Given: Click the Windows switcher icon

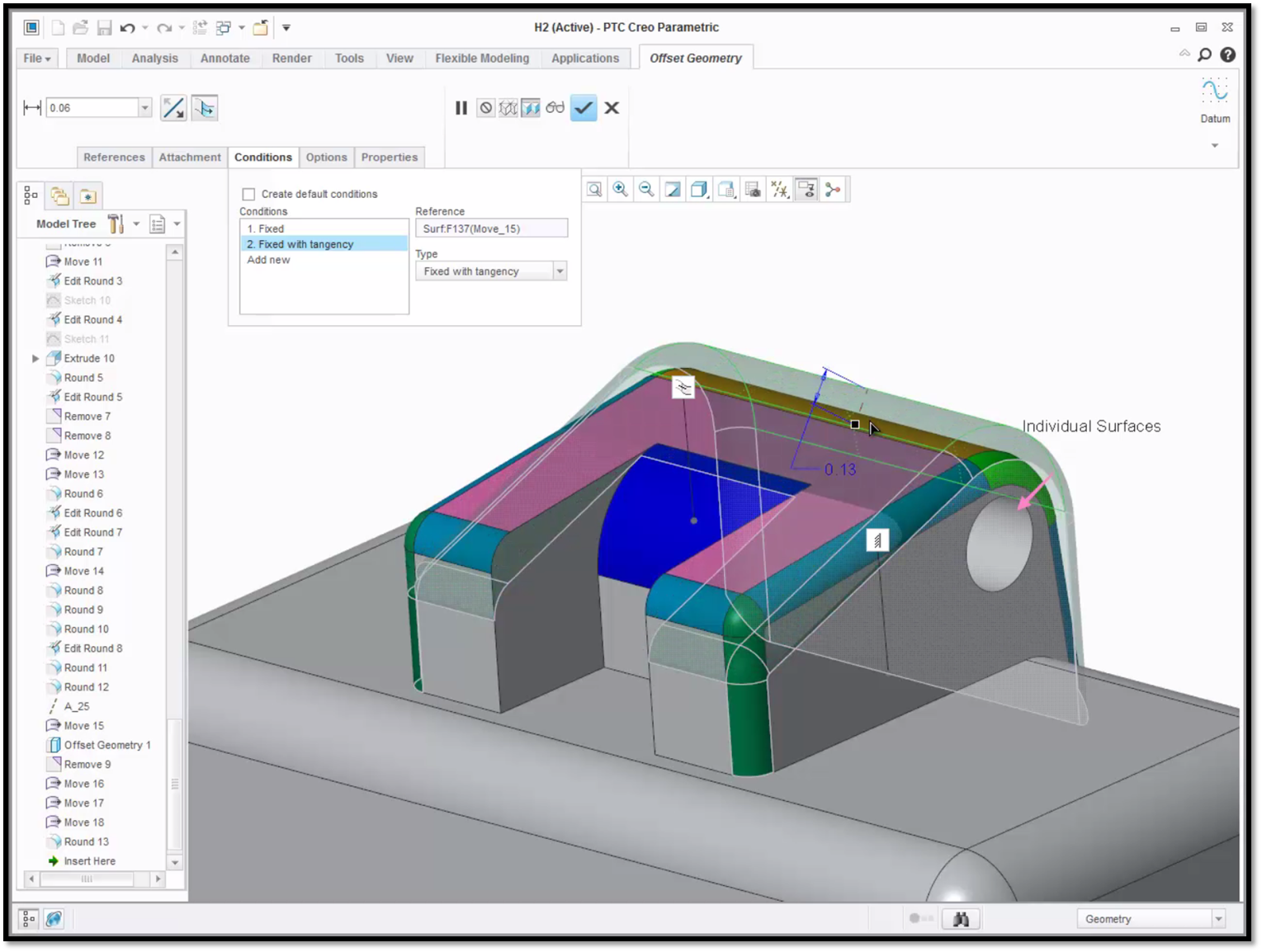Looking at the screenshot, I should pos(223,28).
